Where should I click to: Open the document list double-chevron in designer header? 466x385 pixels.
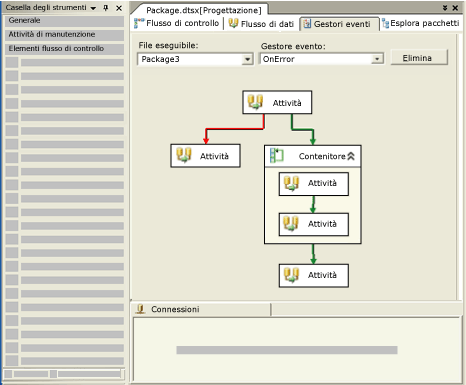445,8
